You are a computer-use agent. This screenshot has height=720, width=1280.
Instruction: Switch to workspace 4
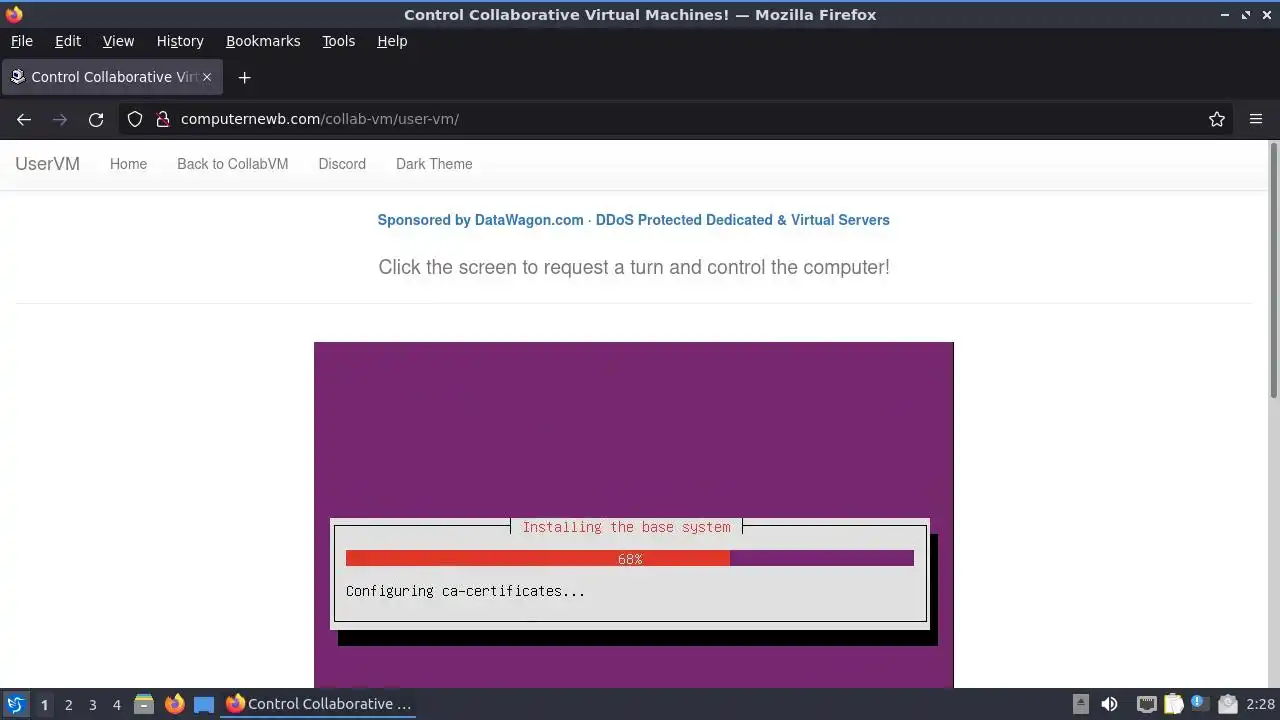click(117, 704)
